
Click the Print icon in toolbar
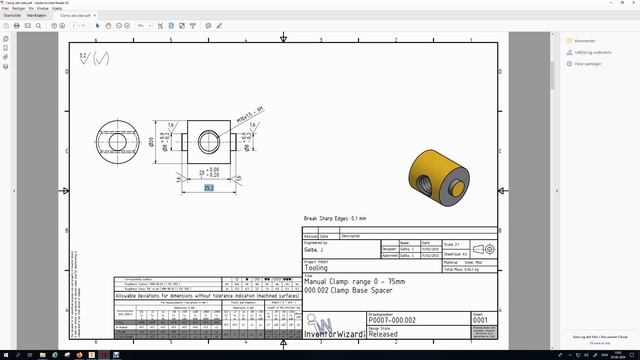[17, 26]
